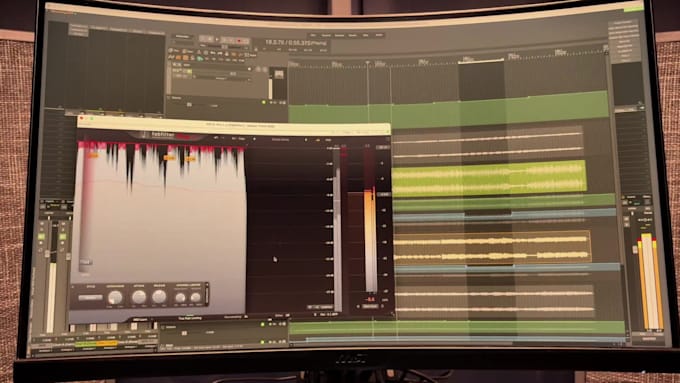Toggle the green FX power button on top track
This screenshot has height=383, width=680.
(264, 102)
